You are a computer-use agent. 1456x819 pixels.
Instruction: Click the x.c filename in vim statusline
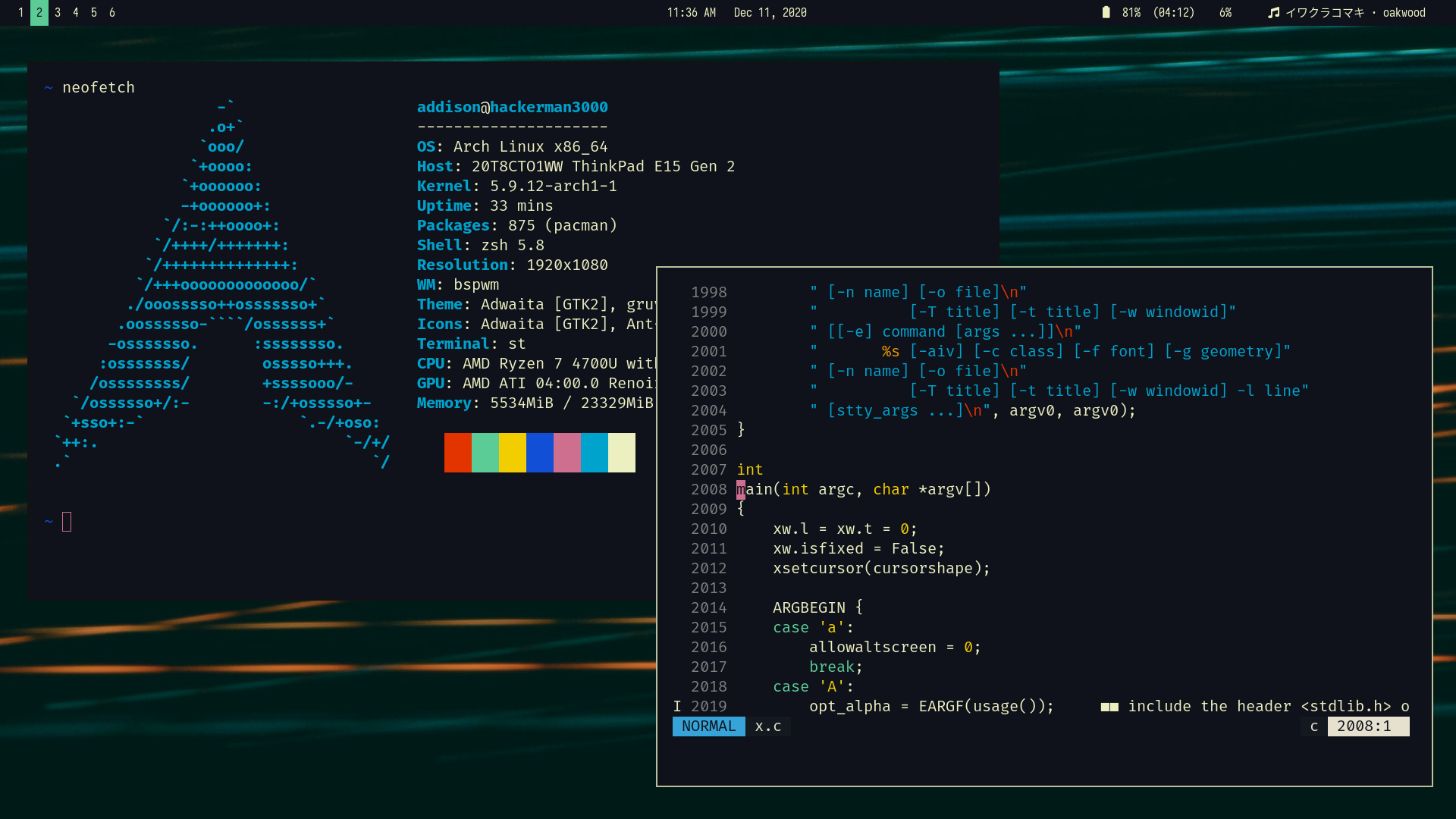[x=767, y=726]
